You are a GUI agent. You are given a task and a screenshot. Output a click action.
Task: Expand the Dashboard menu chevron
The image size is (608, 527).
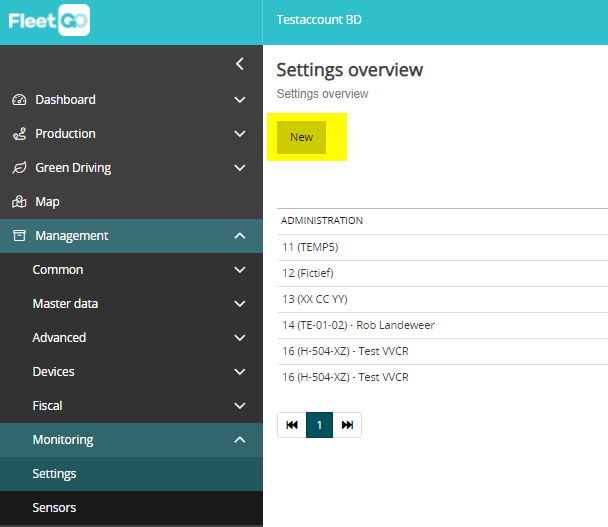tap(240, 100)
